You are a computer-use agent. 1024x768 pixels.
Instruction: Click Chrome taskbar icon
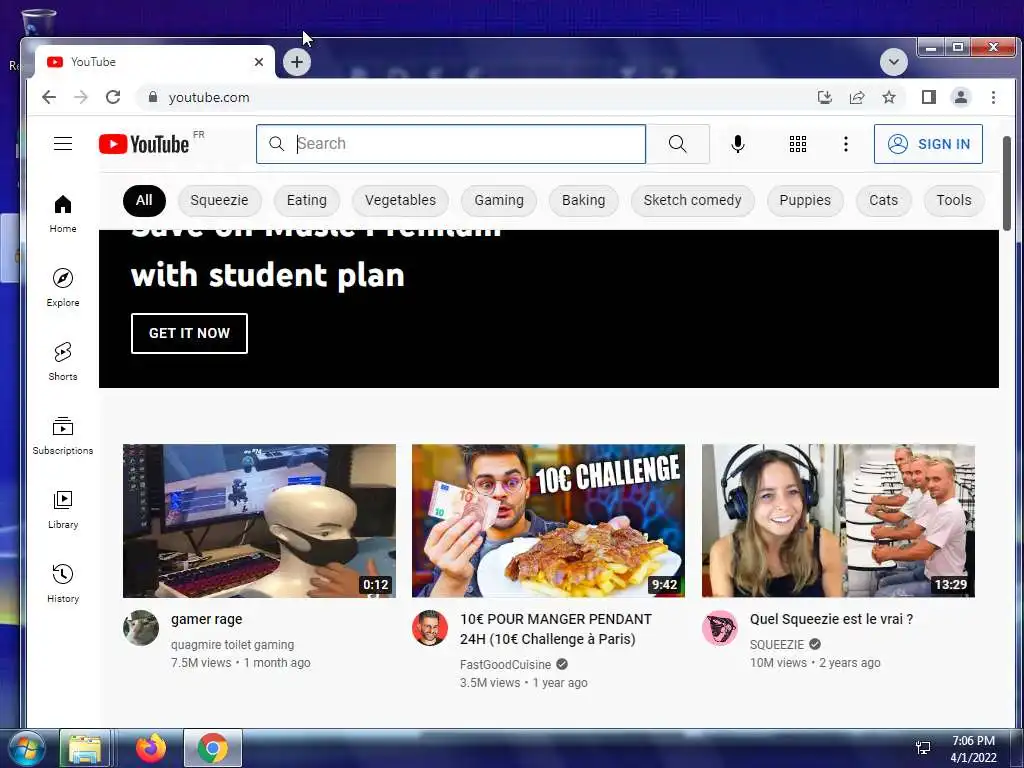tap(213, 748)
